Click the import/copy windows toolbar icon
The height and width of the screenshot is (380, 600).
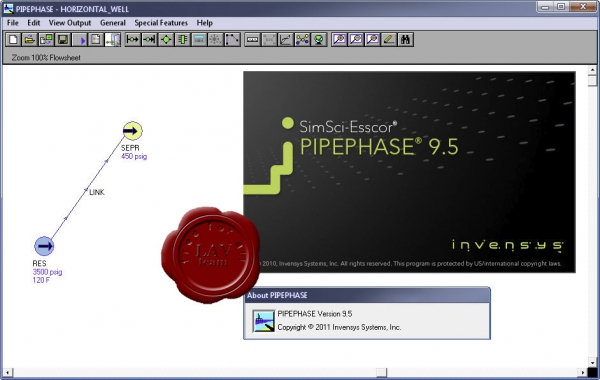coord(46,39)
